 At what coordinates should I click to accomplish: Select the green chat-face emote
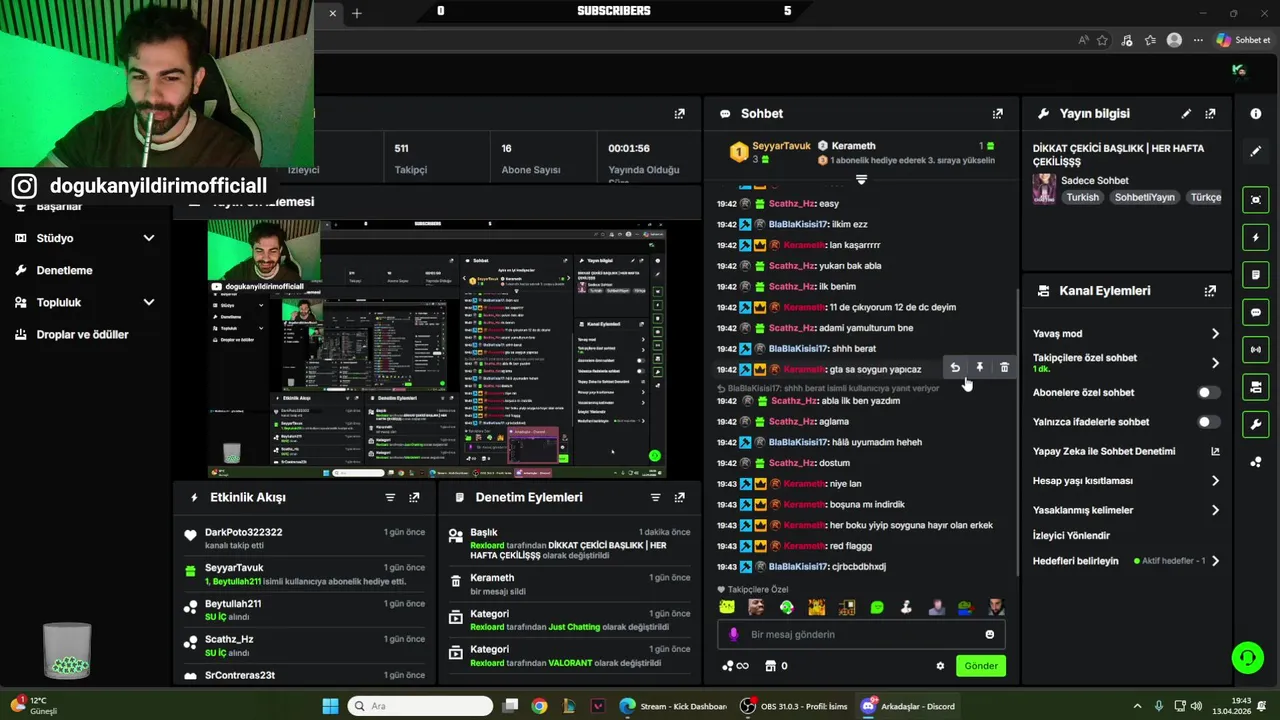[x=877, y=607]
